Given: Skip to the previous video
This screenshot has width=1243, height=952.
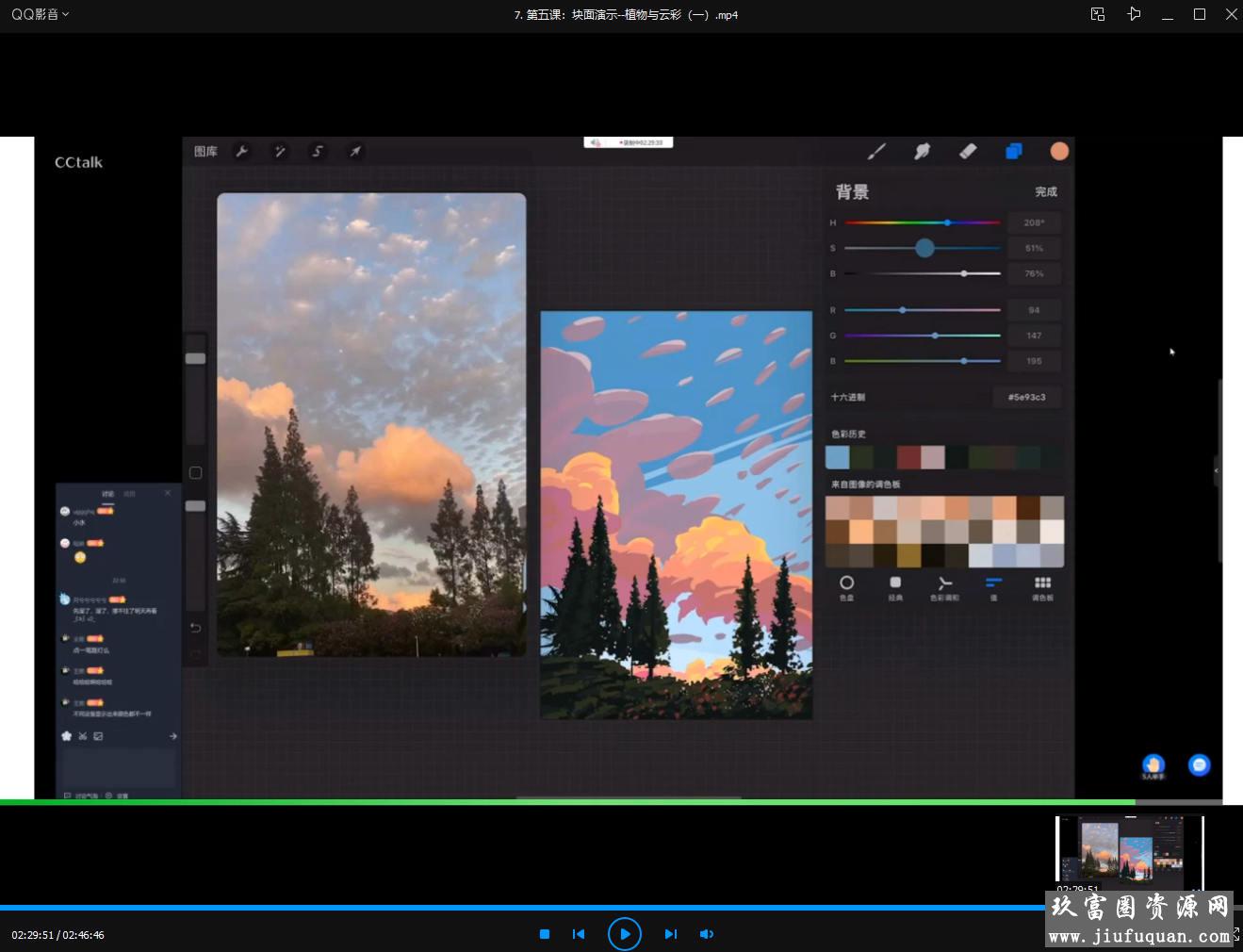Looking at the screenshot, I should pos(579,934).
